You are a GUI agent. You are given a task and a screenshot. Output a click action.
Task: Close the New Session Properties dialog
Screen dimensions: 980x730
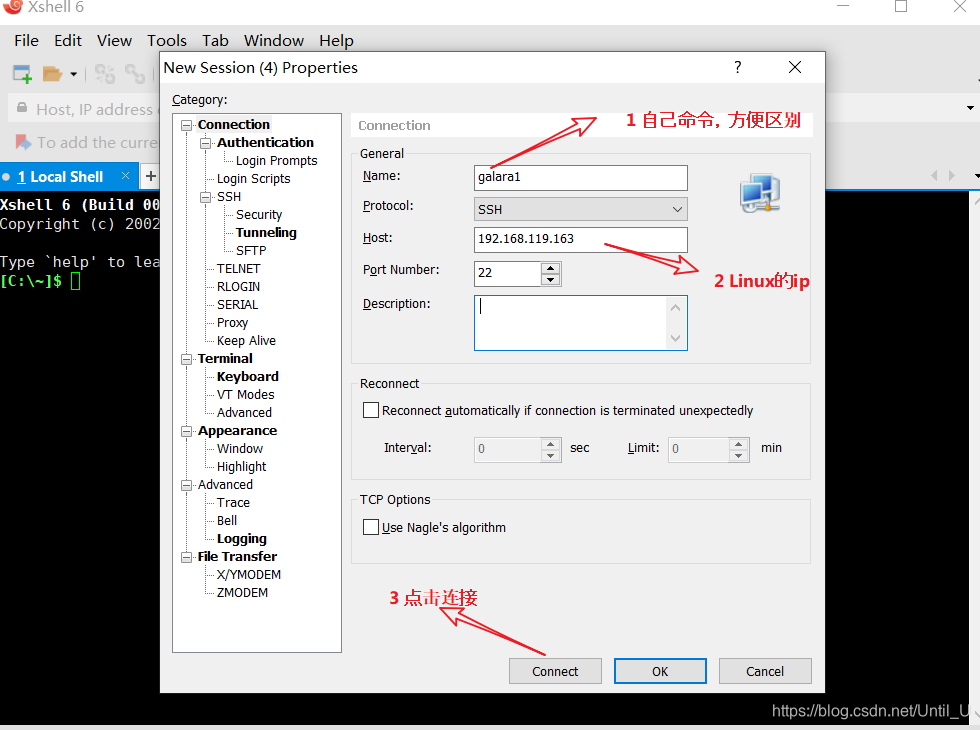coord(795,67)
